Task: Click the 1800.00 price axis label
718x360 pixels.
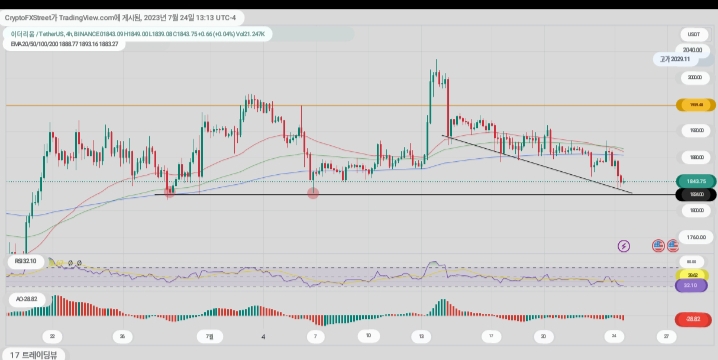Action: tap(695, 210)
